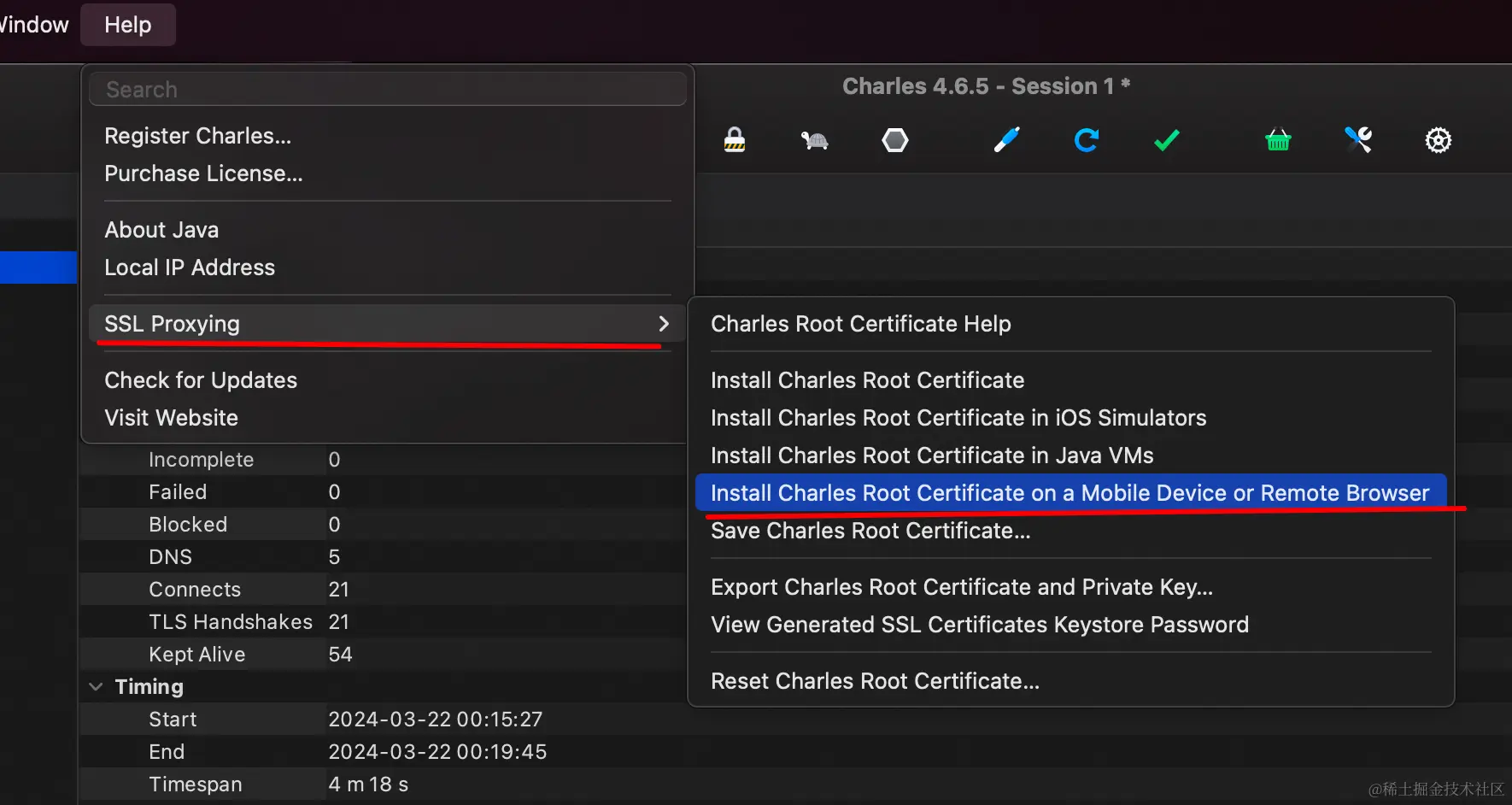This screenshot has width=1512, height=805.
Task: Select Purchase License...
Action: coord(388,173)
